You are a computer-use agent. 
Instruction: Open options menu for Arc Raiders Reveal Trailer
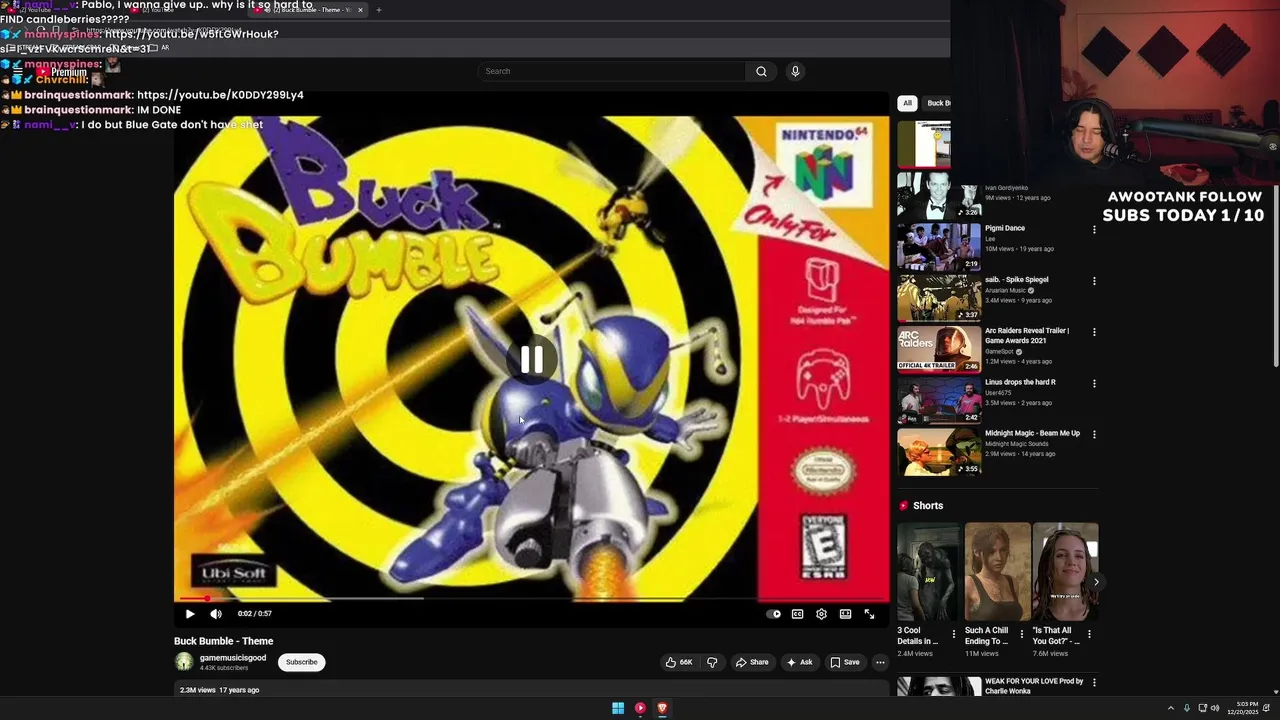(1094, 332)
